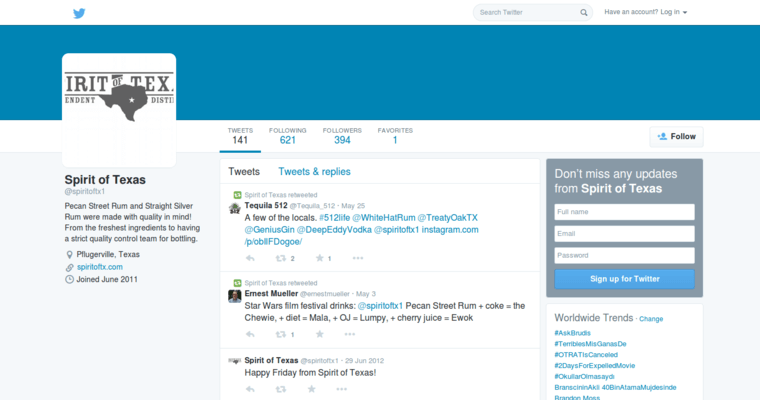760x400 pixels.
Task: Click the search magnifier icon
Action: tap(584, 13)
